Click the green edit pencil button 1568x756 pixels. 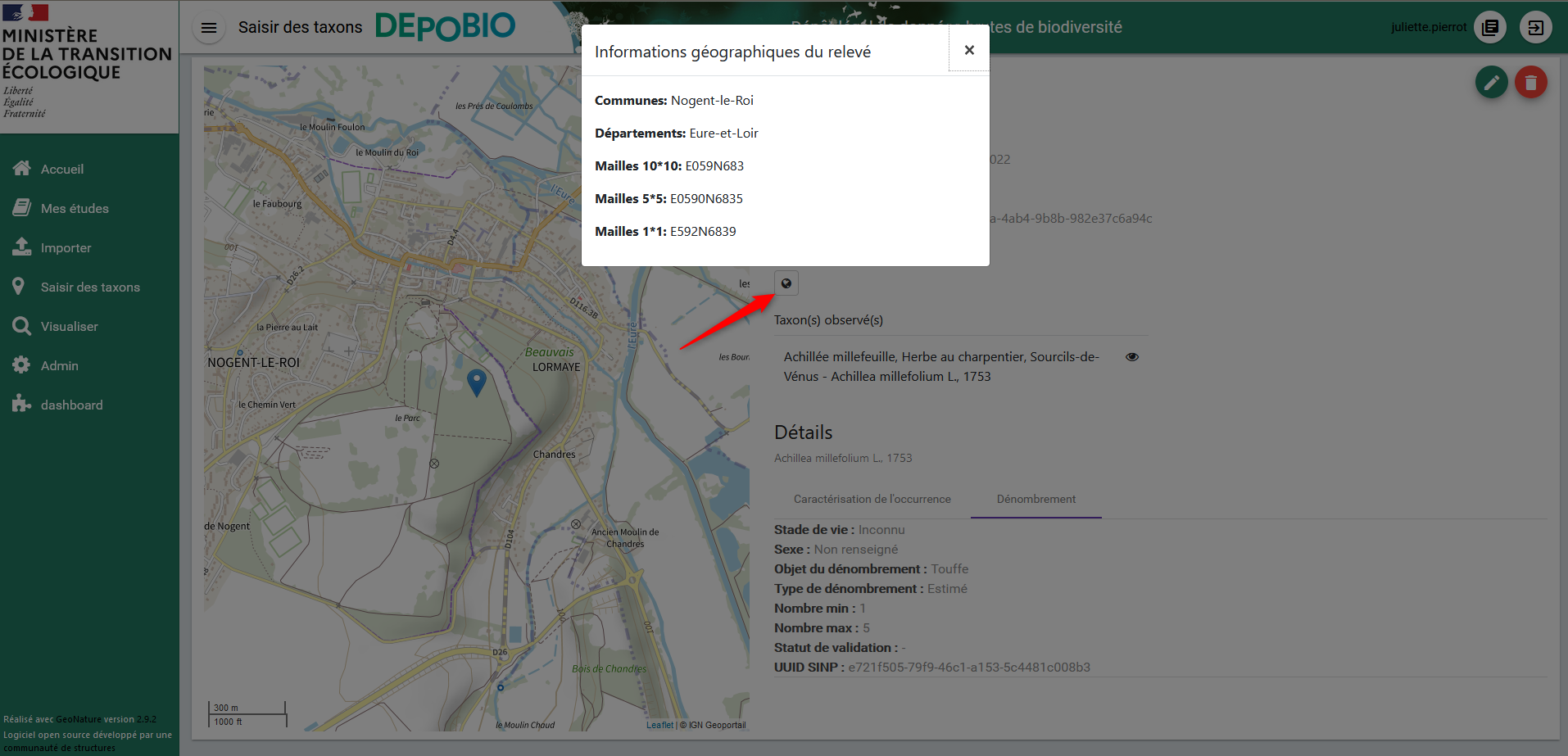(x=1492, y=82)
